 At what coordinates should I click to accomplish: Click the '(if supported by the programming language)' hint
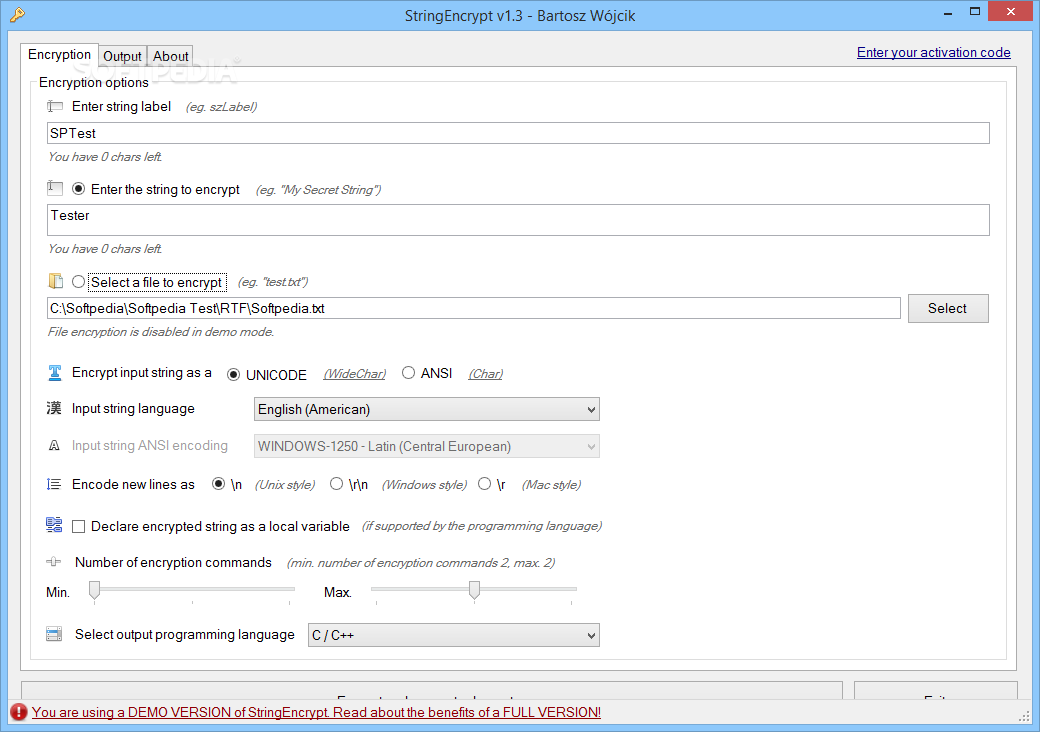tap(482, 526)
